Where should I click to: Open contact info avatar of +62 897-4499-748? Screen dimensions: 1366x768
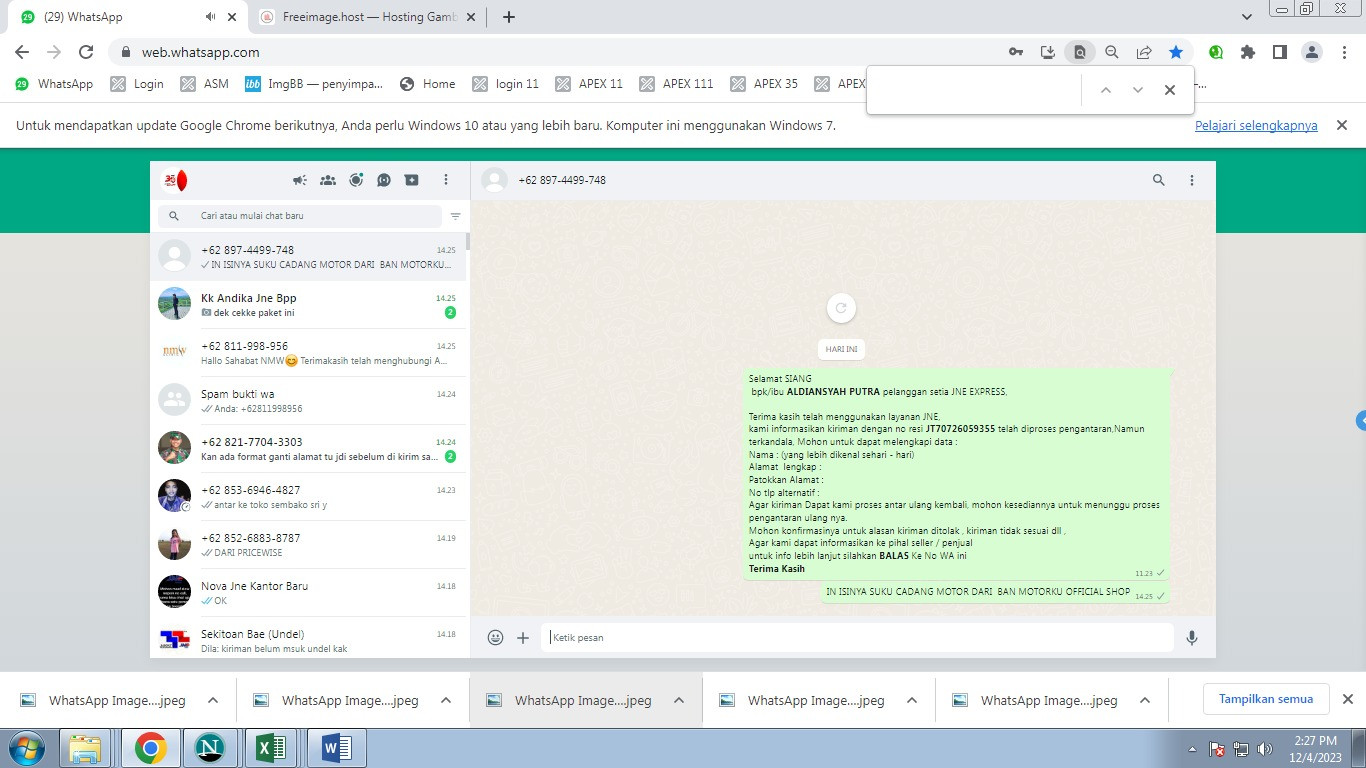494,180
